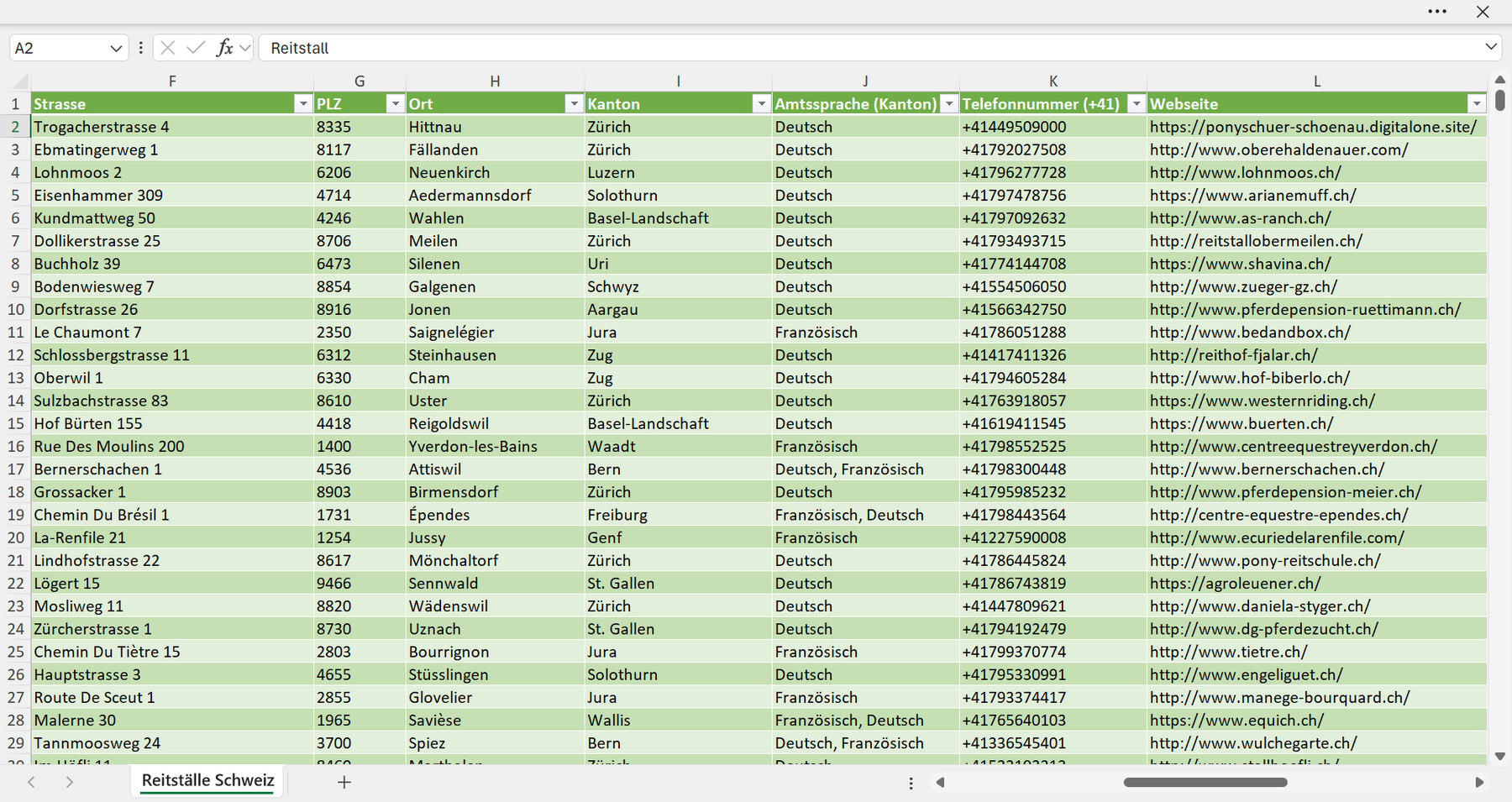Select column J header

tap(865, 81)
